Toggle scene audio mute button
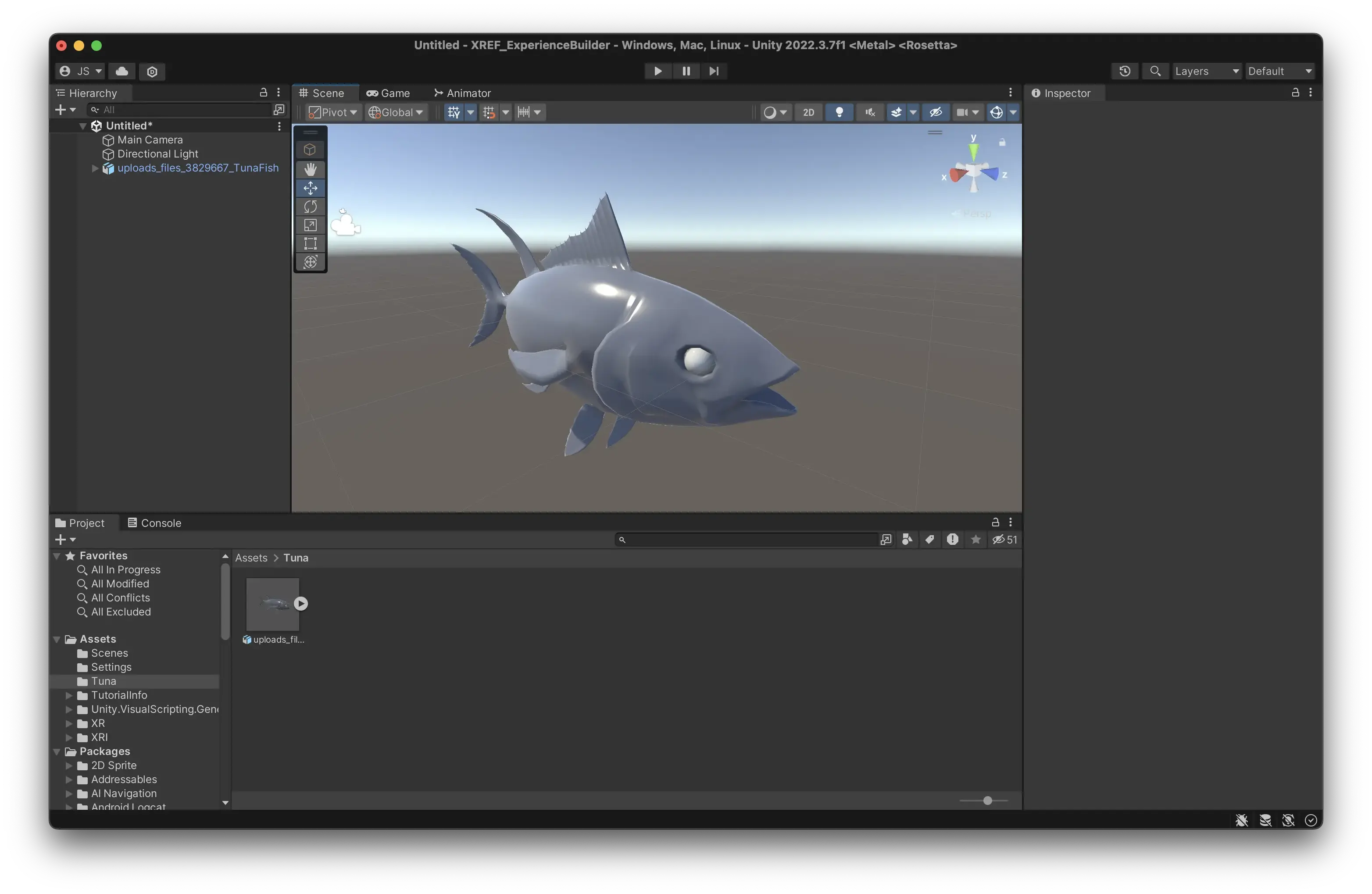Viewport: 1372px width, 894px height. point(870,112)
